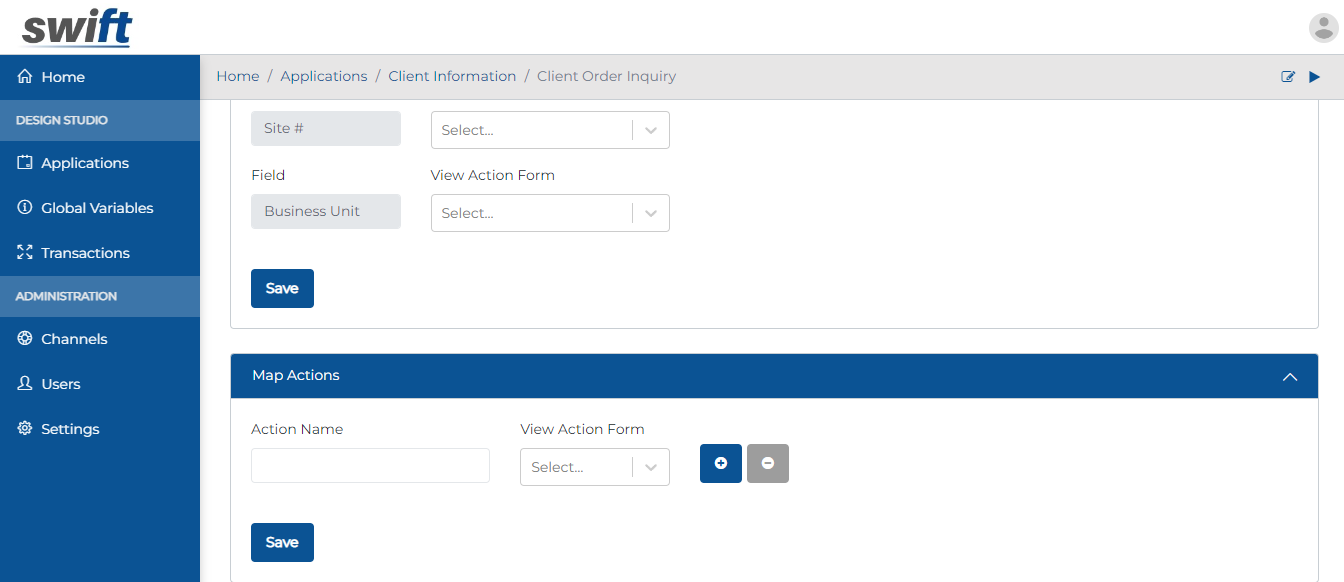Open Applications in the sidebar
The height and width of the screenshot is (582, 1344).
pyautogui.click(x=84, y=163)
